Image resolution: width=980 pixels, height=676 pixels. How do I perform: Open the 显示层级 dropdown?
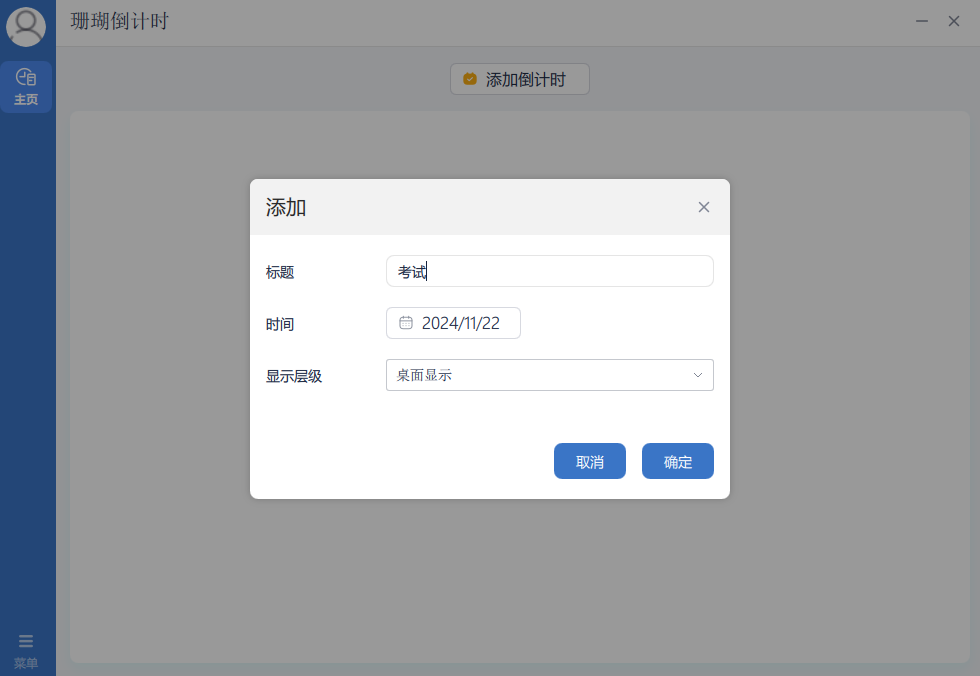point(549,374)
